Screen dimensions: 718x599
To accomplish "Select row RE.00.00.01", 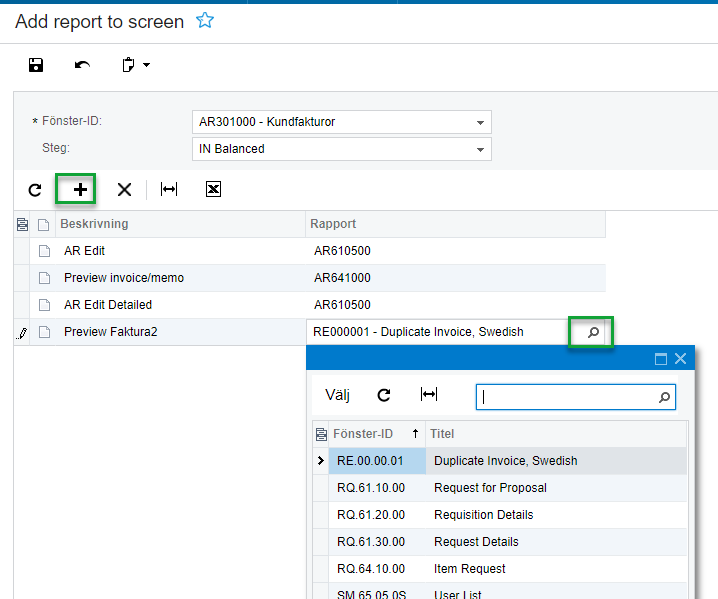I will (377, 461).
